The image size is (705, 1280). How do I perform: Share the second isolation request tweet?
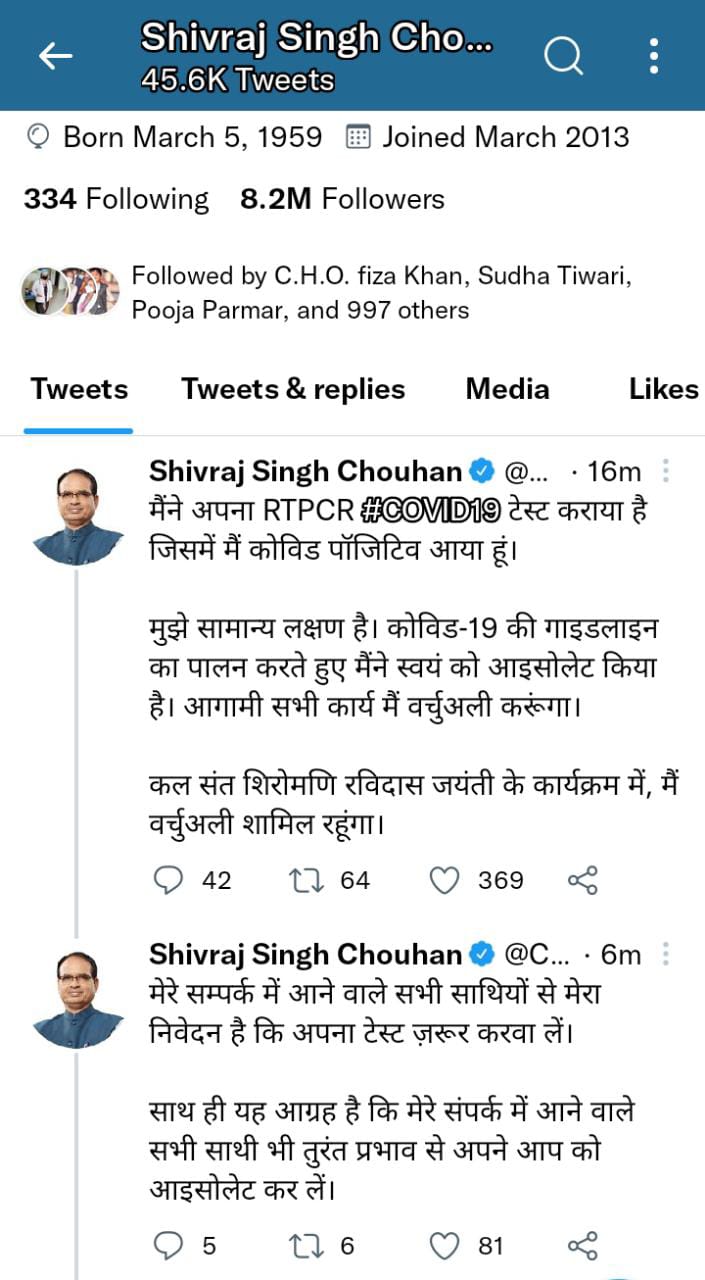(582, 1246)
